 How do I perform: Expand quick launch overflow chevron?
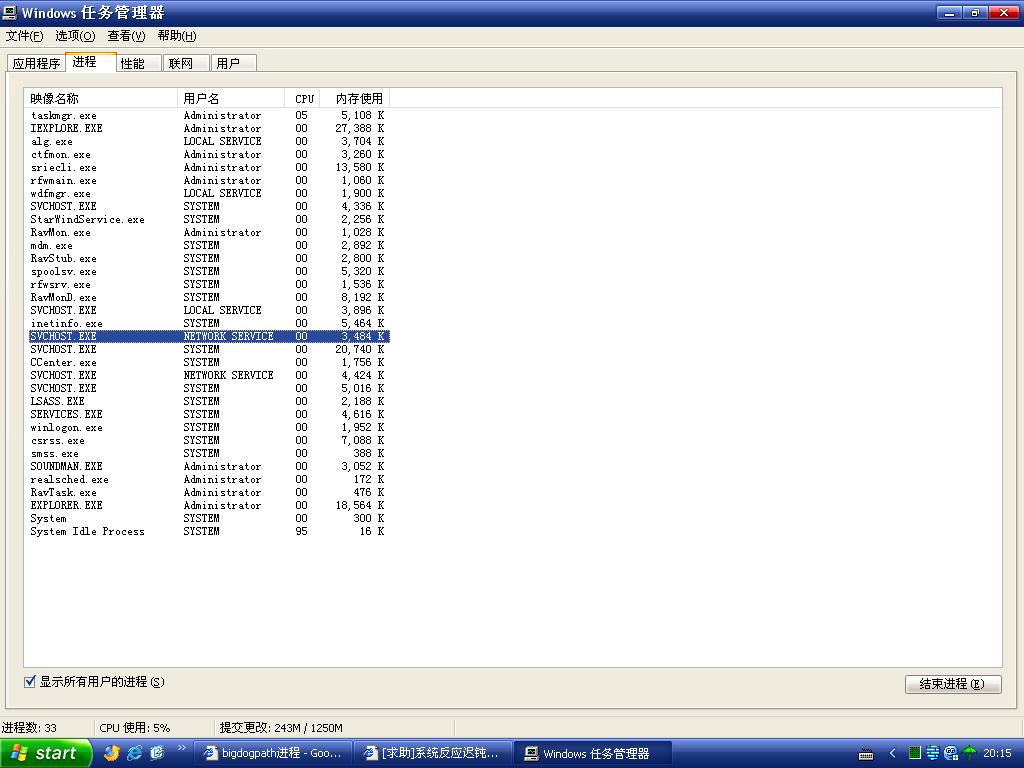182,748
